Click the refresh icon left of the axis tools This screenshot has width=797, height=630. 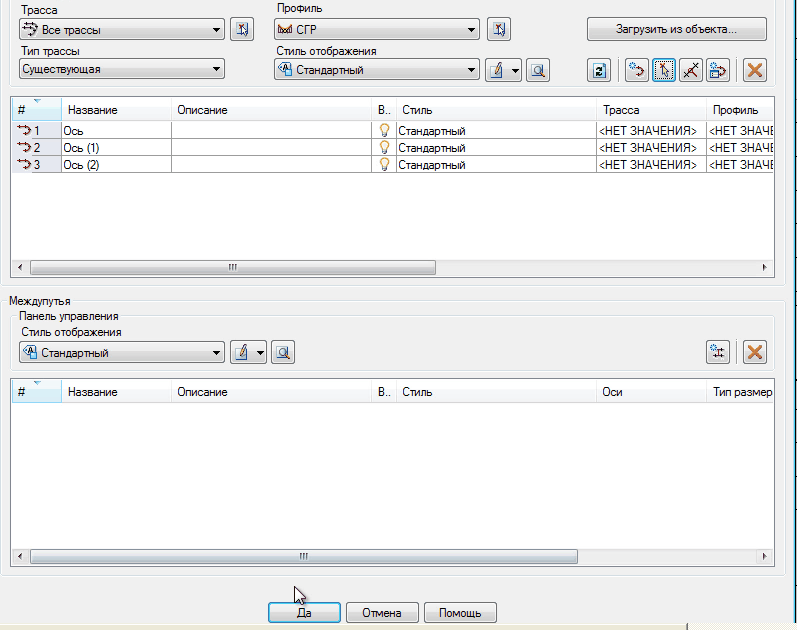pos(599,70)
